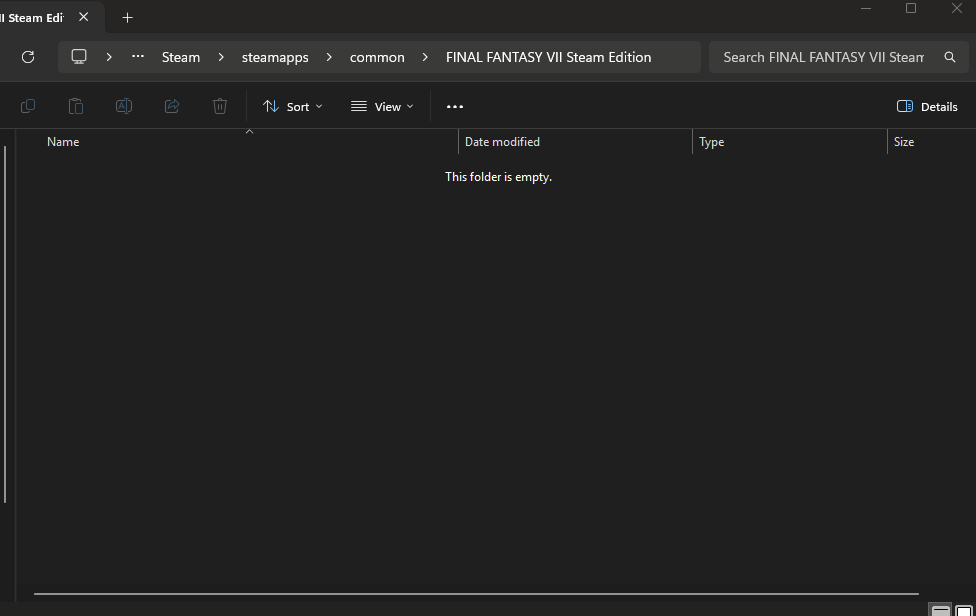Toggle the Details pane
976x616 pixels.
(927, 106)
